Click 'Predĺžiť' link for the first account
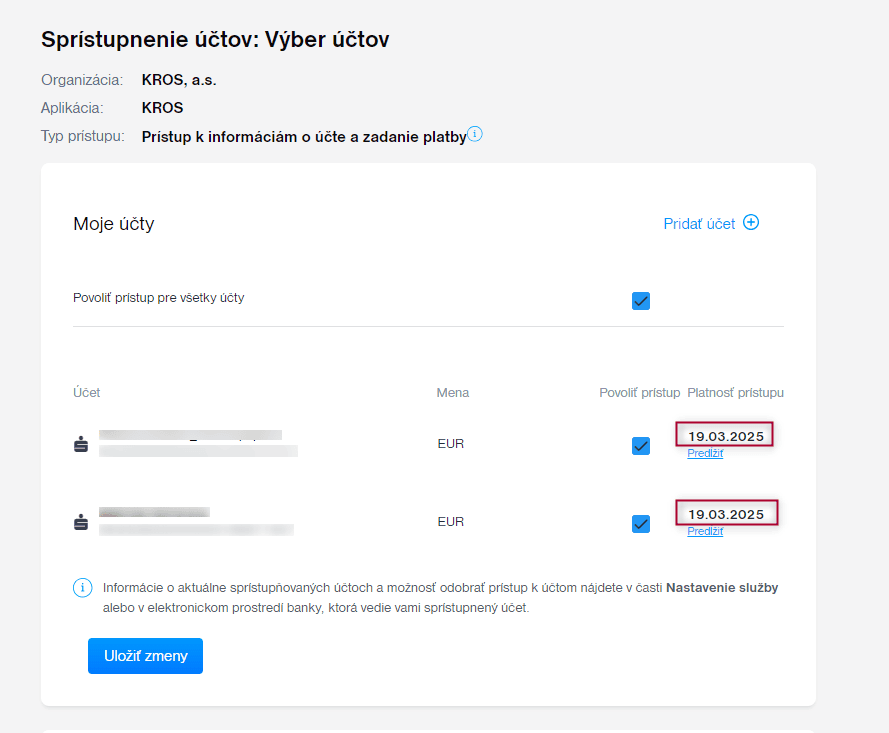Image resolution: width=889 pixels, height=733 pixels. point(705,454)
